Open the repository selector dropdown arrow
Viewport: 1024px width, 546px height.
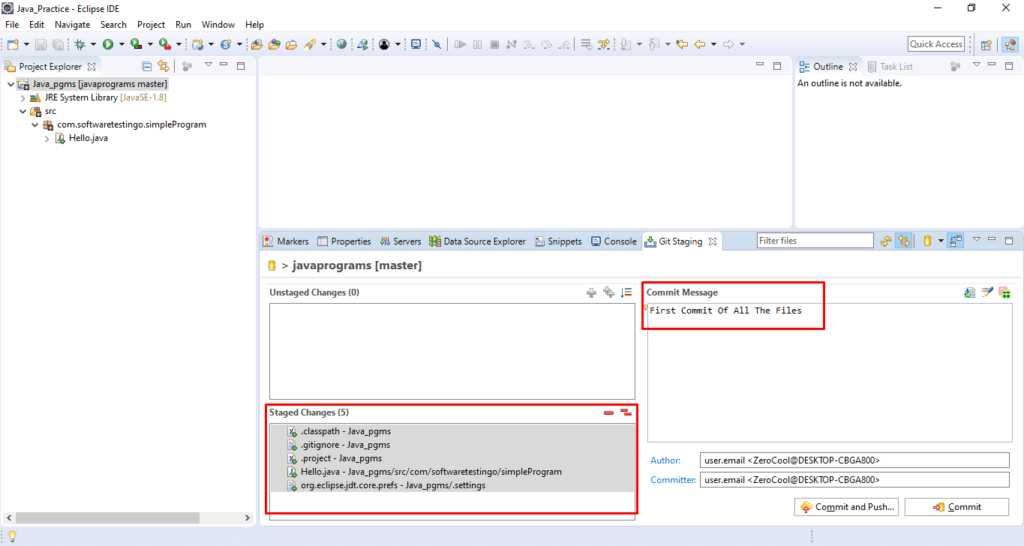941,241
